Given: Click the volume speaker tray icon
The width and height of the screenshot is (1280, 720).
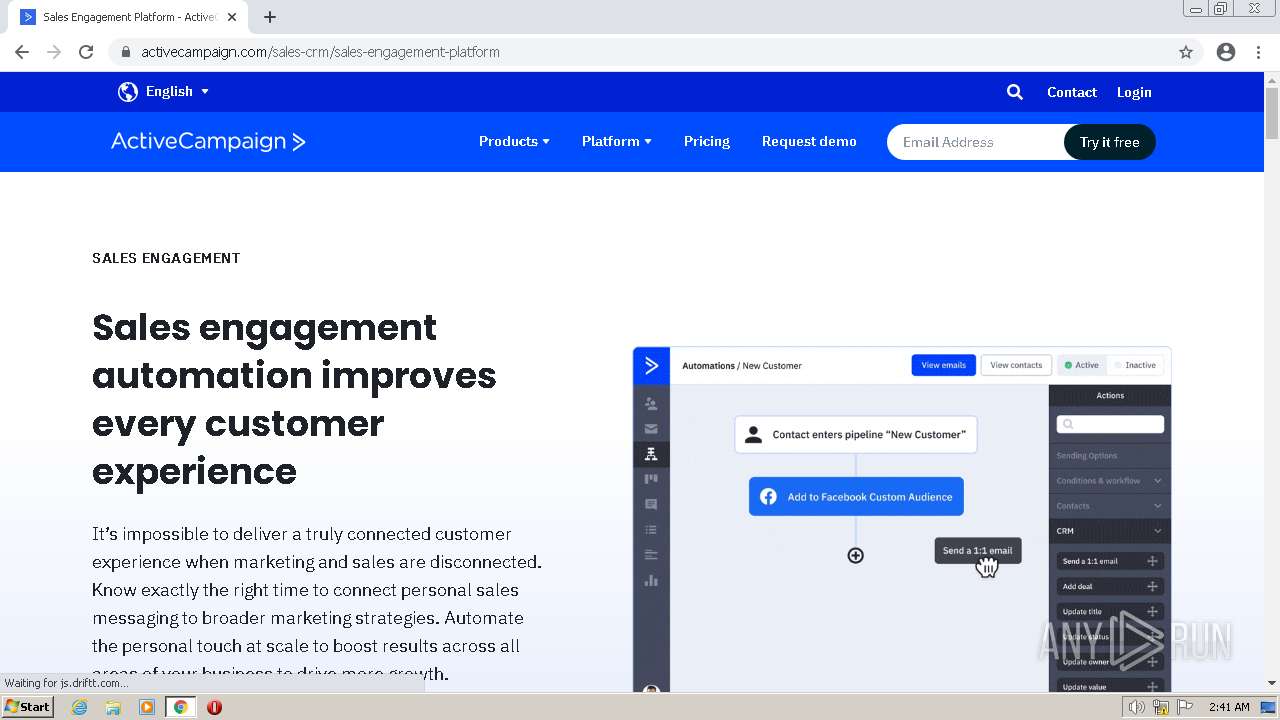Looking at the screenshot, I should [x=1136, y=707].
